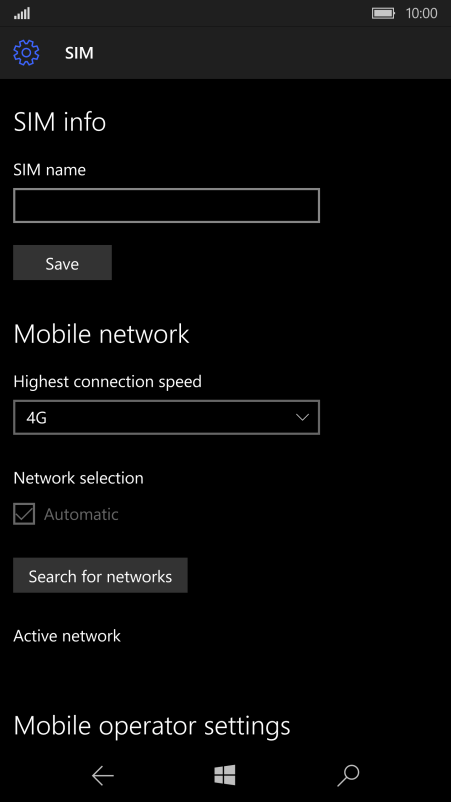Click the Mobile network section heading
Screen dimensions: 451x802
101,334
